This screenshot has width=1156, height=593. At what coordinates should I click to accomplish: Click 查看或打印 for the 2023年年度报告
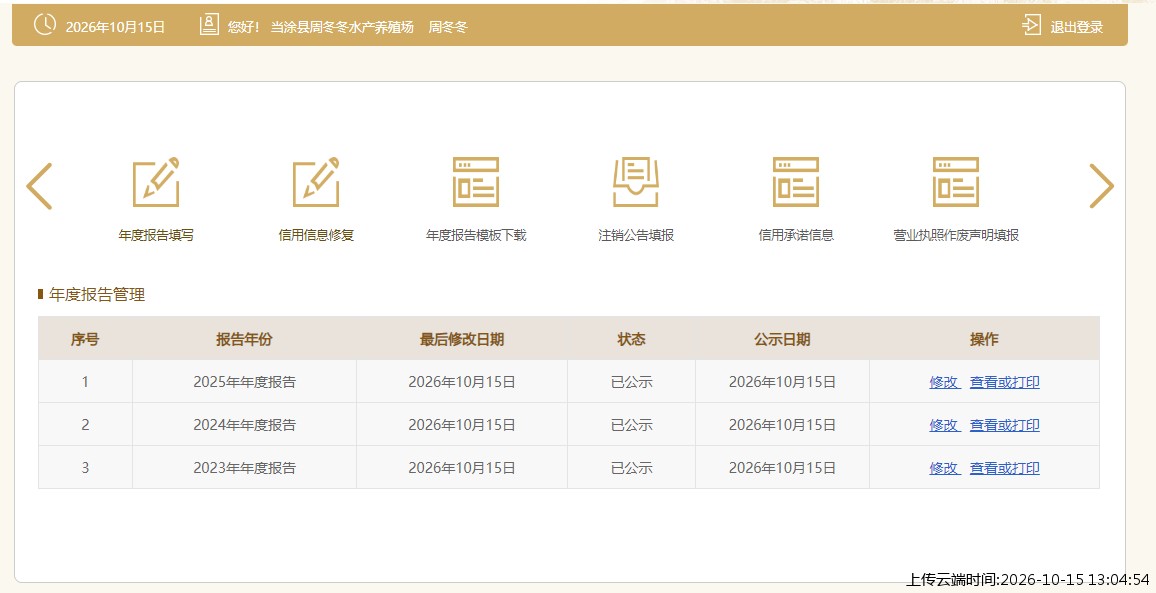(1005, 468)
